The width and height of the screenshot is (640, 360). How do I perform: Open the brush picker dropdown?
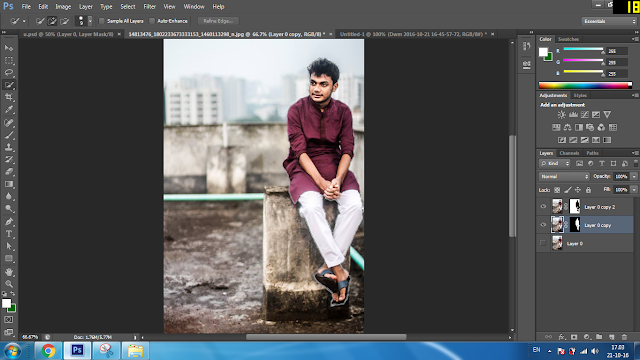click(x=90, y=21)
